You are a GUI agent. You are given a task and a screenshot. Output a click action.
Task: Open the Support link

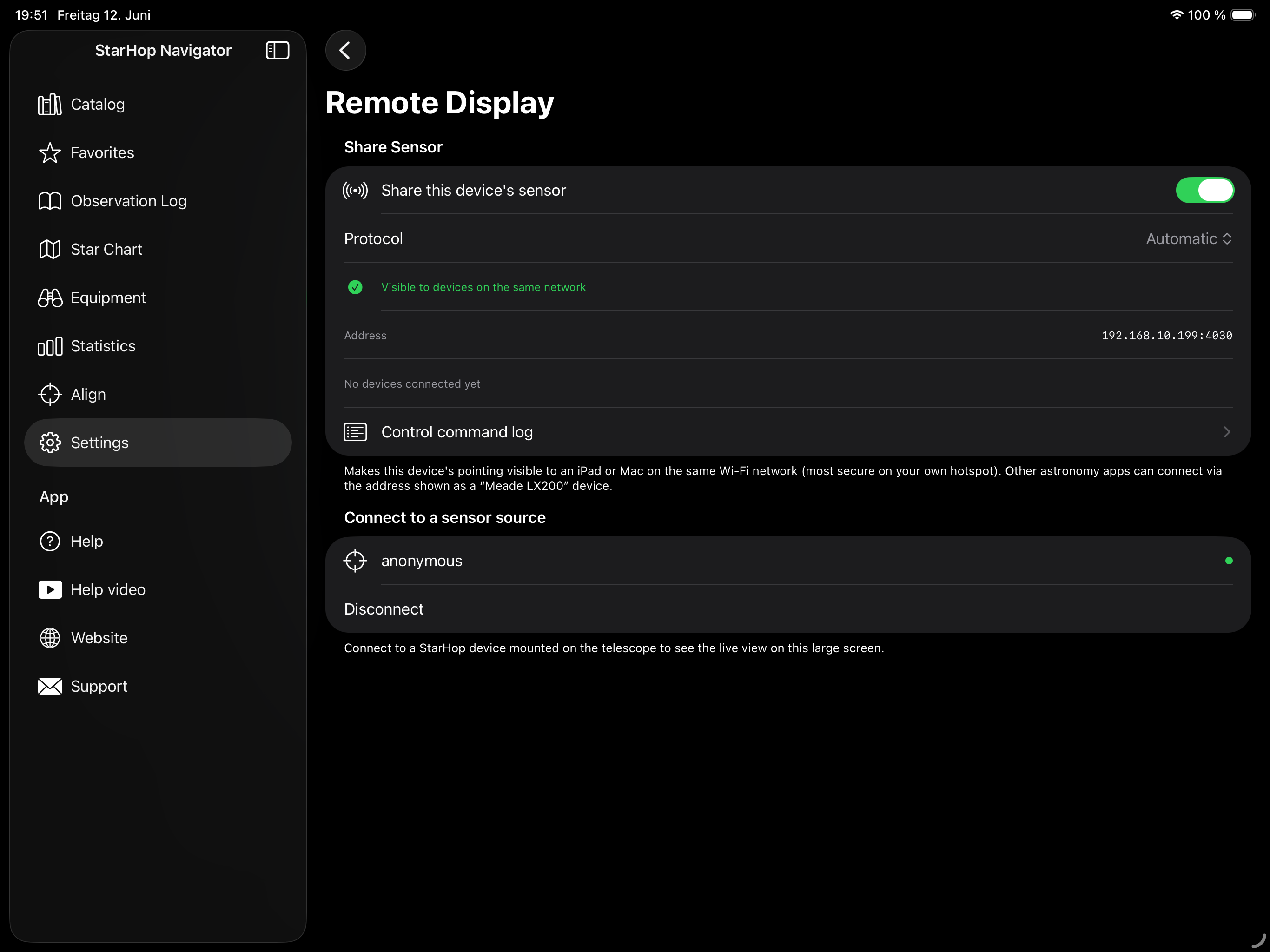[x=158, y=686]
